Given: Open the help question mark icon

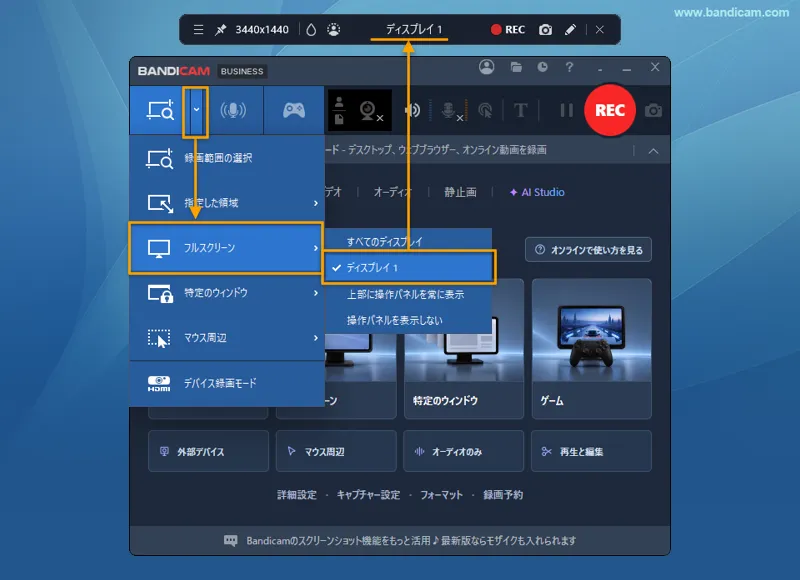Looking at the screenshot, I should point(569,67).
